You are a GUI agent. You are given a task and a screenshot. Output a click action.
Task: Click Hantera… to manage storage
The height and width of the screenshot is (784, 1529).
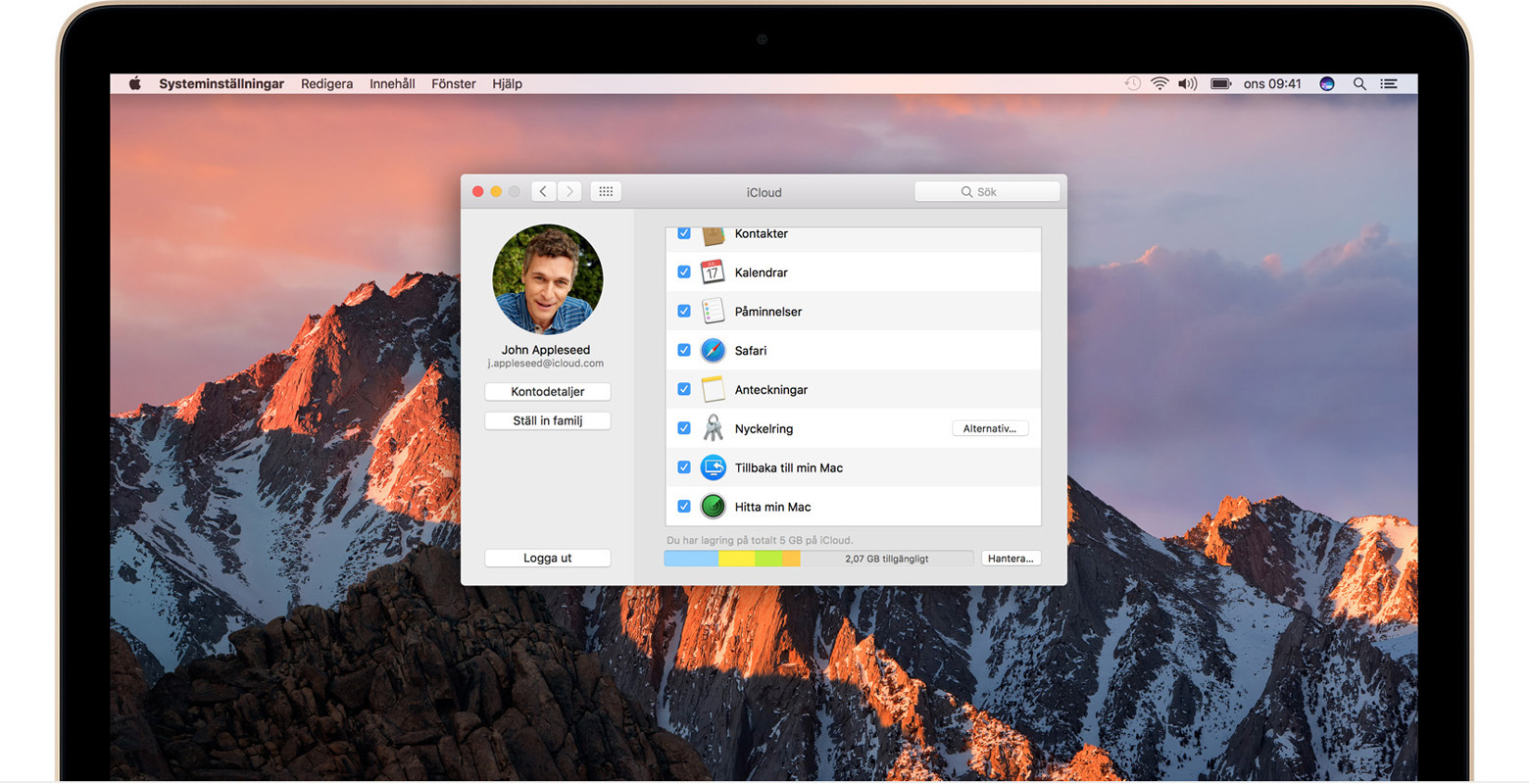coord(1011,558)
